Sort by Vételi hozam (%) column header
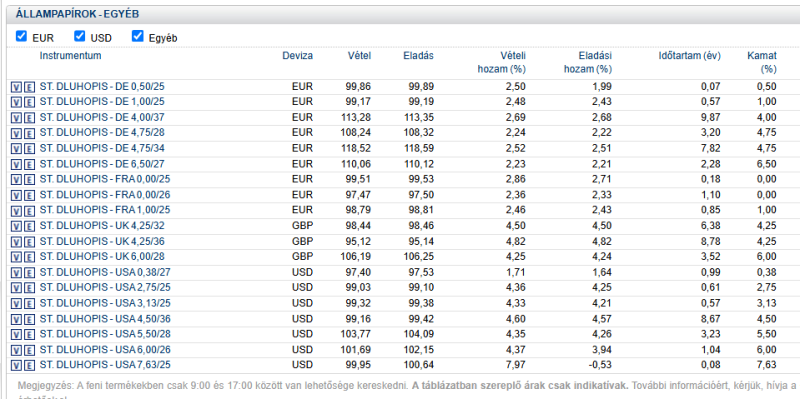 click(x=502, y=62)
